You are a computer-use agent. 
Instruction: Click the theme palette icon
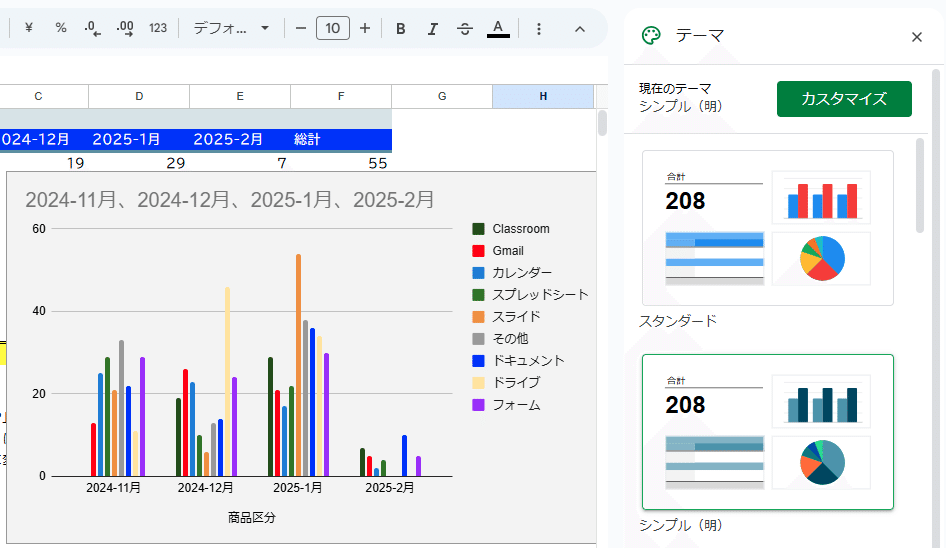pyautogui.click(x=651, y=36)
